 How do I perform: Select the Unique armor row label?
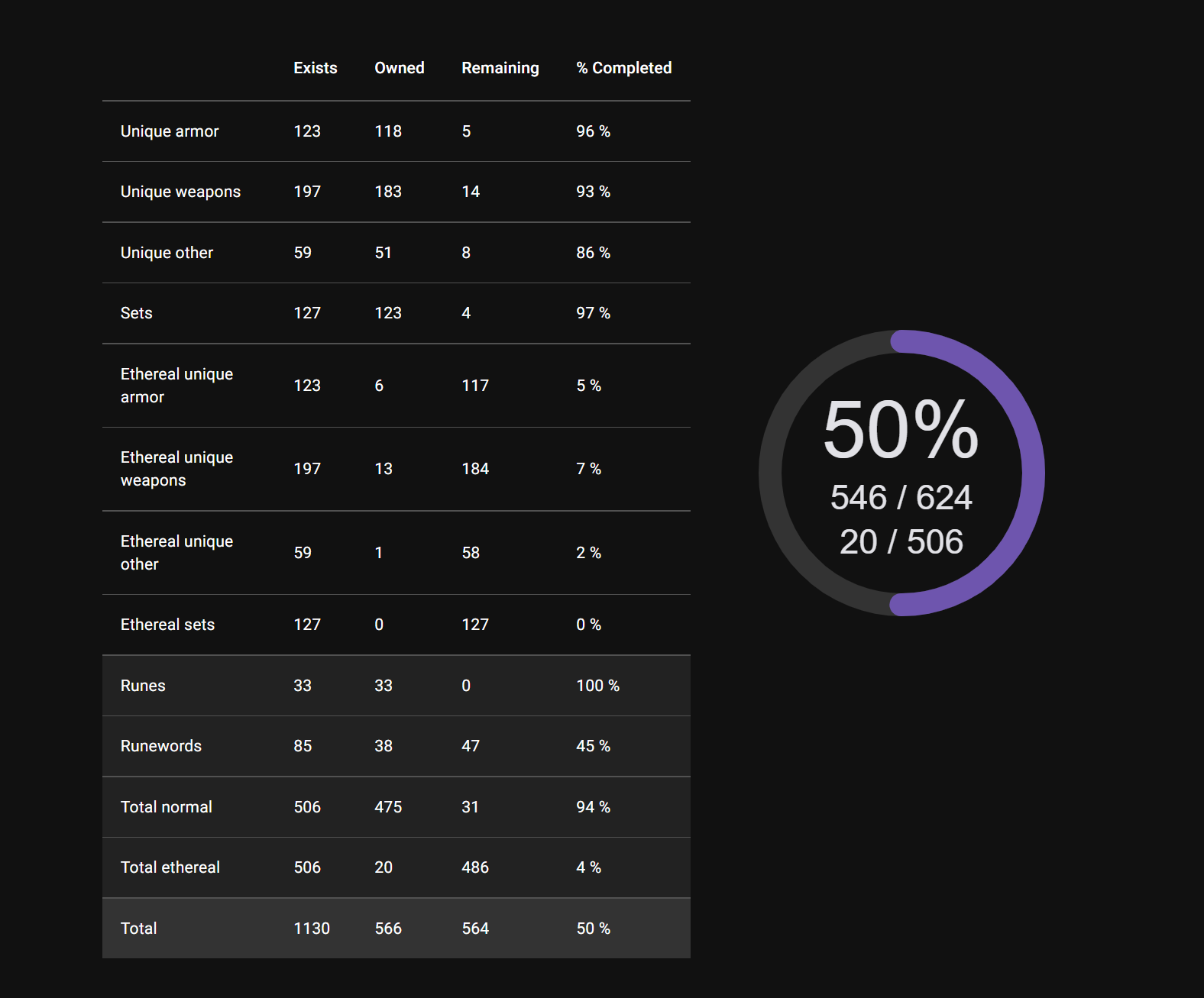(x=170, y=131)
